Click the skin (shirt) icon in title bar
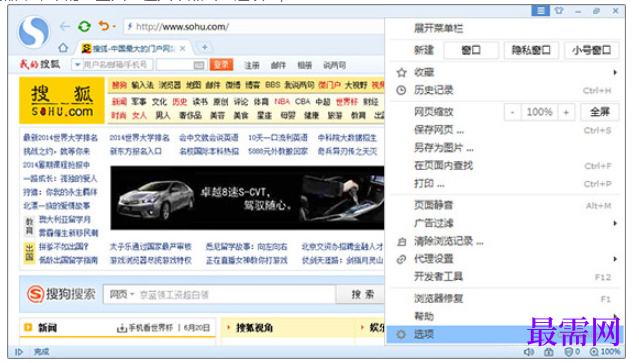 [559, 11]
